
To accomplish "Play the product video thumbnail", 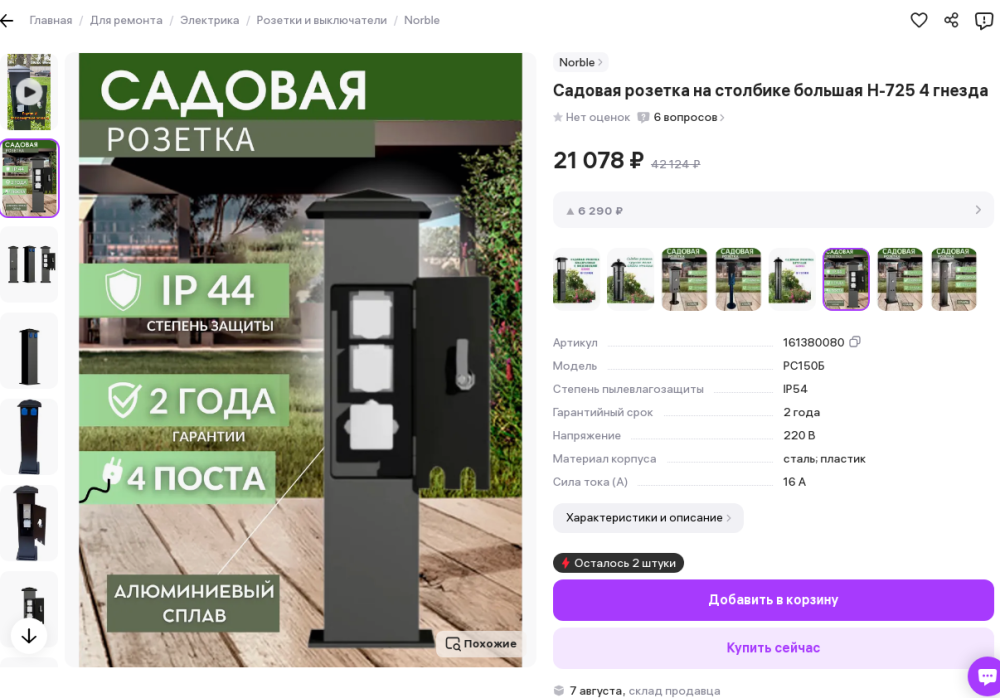I will tap(29, 92).
